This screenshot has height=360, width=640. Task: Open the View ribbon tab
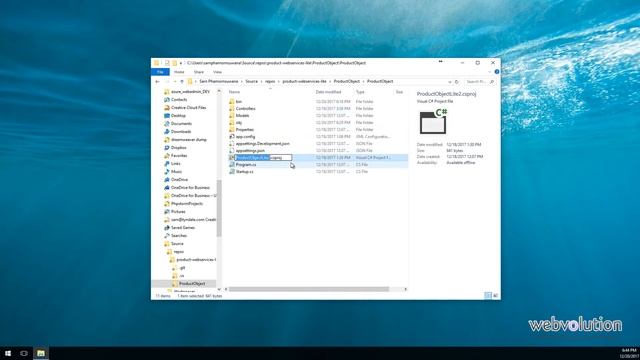217,72
